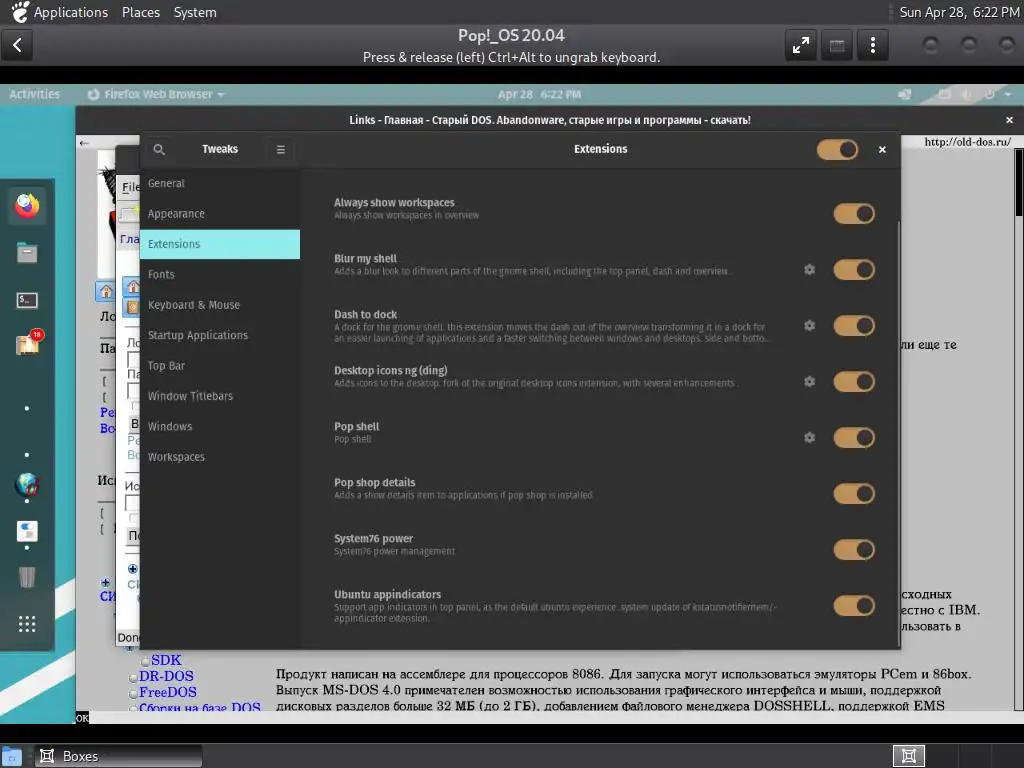The height and width of the screenshot is (768, 1024).
Task: Toggle Pop shop details switch
Action: 854,494
